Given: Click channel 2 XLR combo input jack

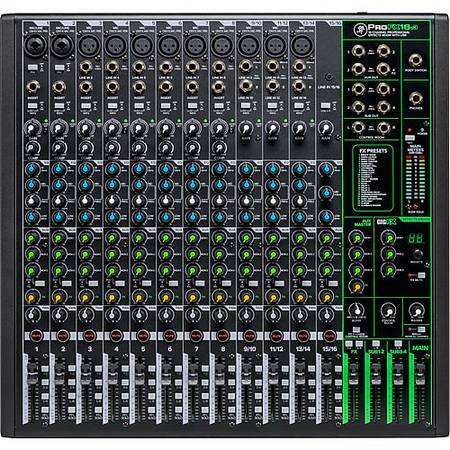Looking at the screenshot, I should 62,46.
